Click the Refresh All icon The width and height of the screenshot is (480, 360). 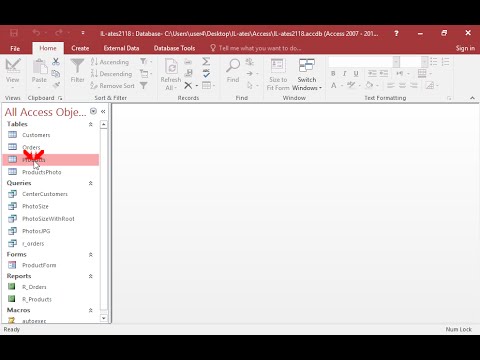(171, 66)
